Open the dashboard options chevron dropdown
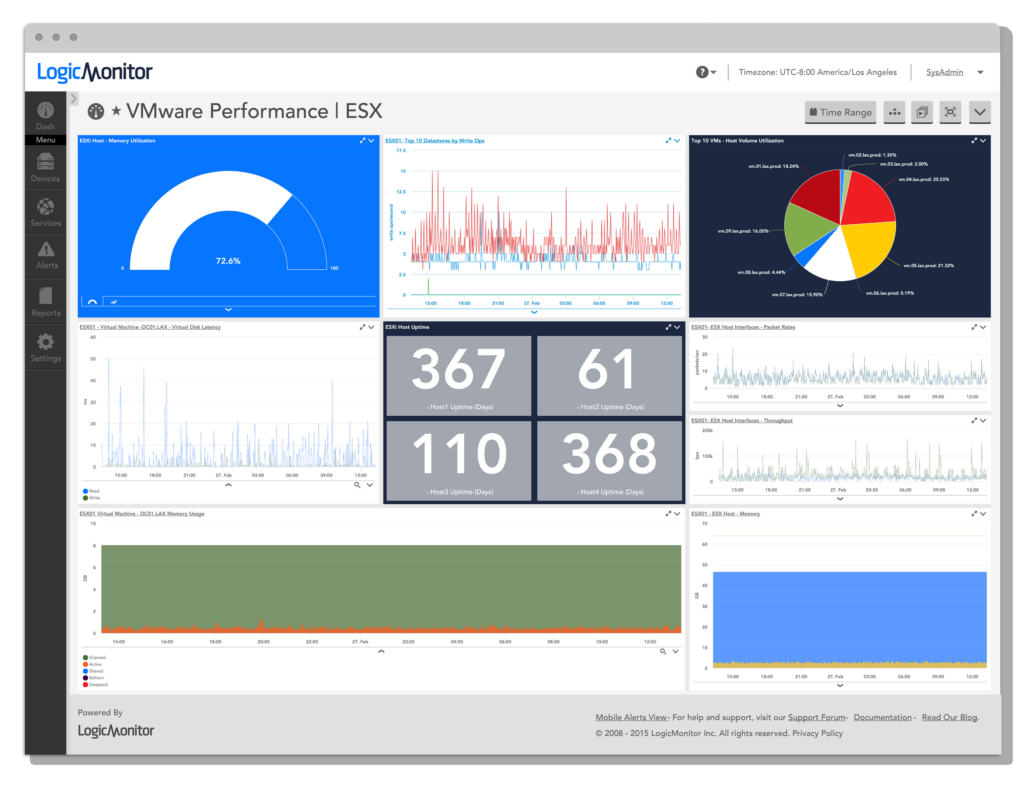The image size is (1024, 790). [980, 112]
